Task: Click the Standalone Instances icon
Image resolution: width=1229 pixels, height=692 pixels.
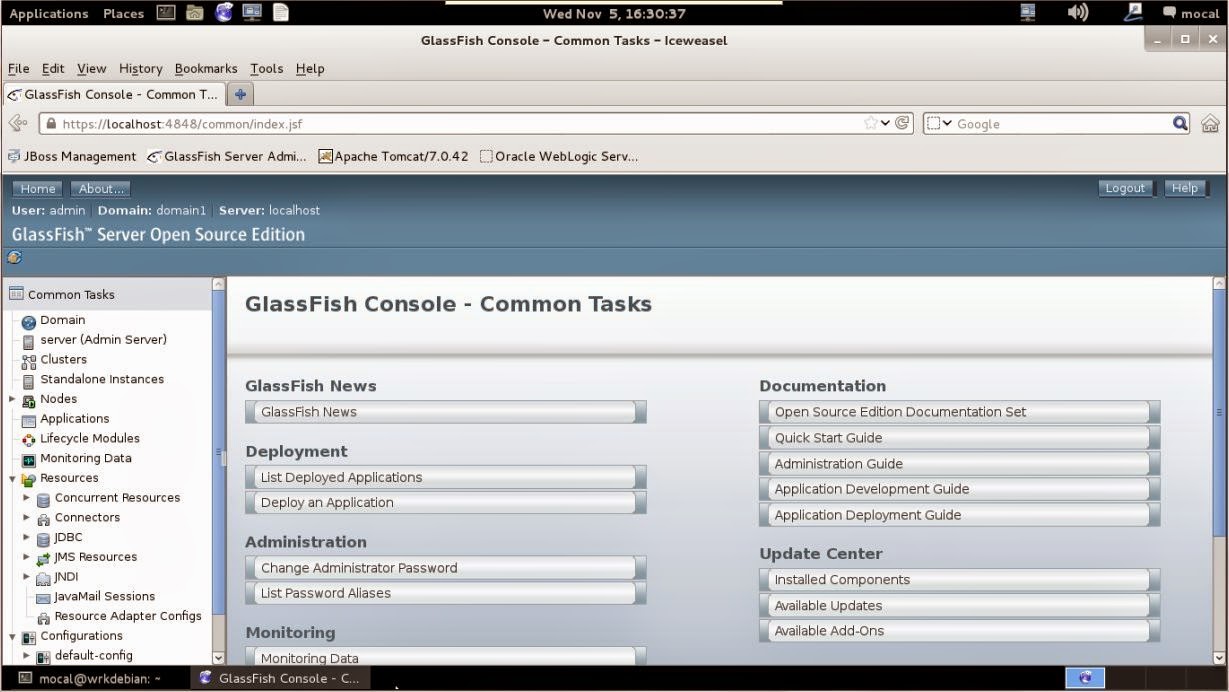Action: click(x=29, y=380)
